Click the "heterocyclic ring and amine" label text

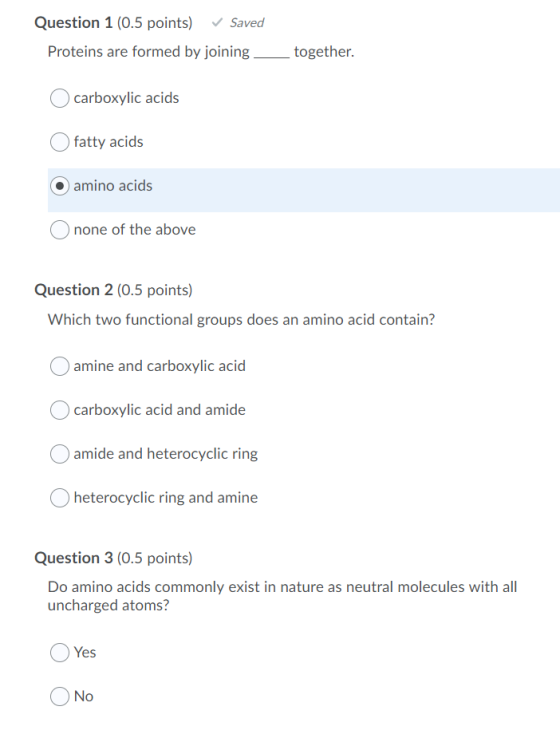(x=165, y=498)
